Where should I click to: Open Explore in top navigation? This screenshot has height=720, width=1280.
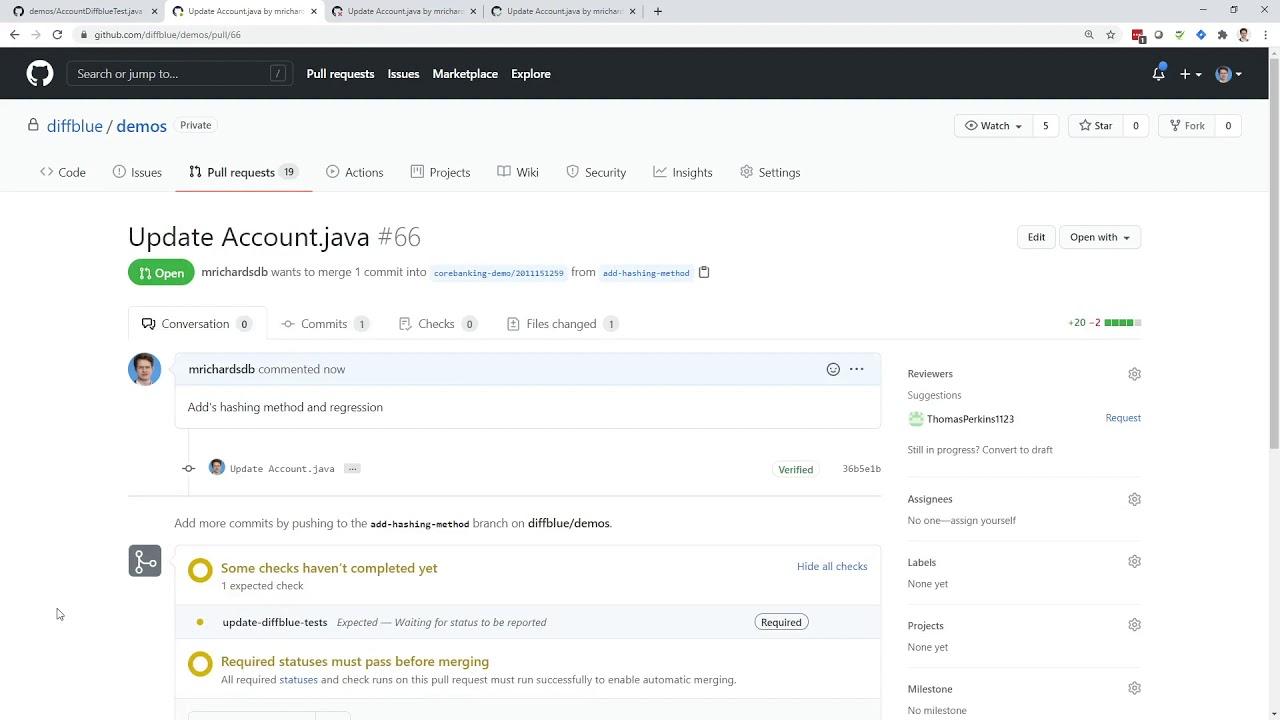(x=531, y=74)
